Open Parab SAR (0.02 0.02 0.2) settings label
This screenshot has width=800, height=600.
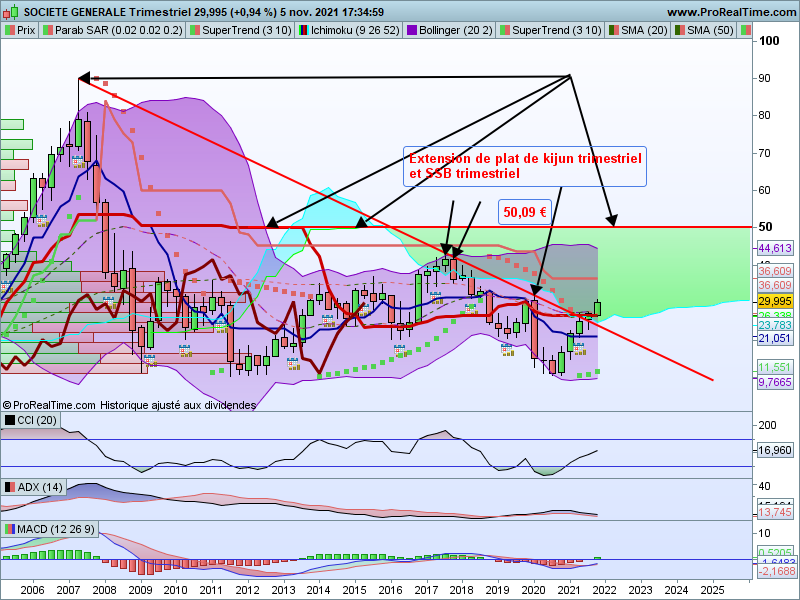pos(112,31)
